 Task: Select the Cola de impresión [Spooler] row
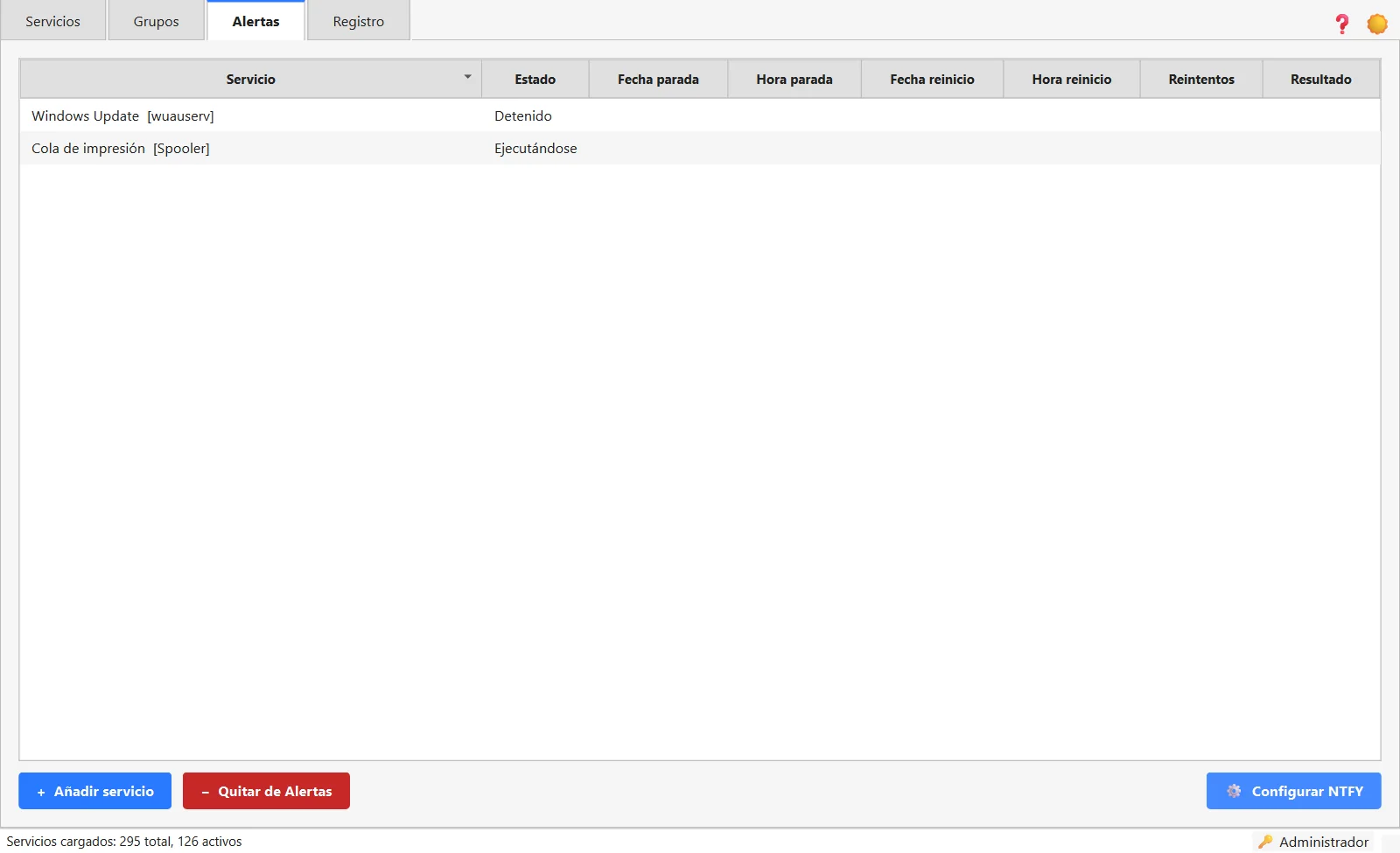(700, 148)
